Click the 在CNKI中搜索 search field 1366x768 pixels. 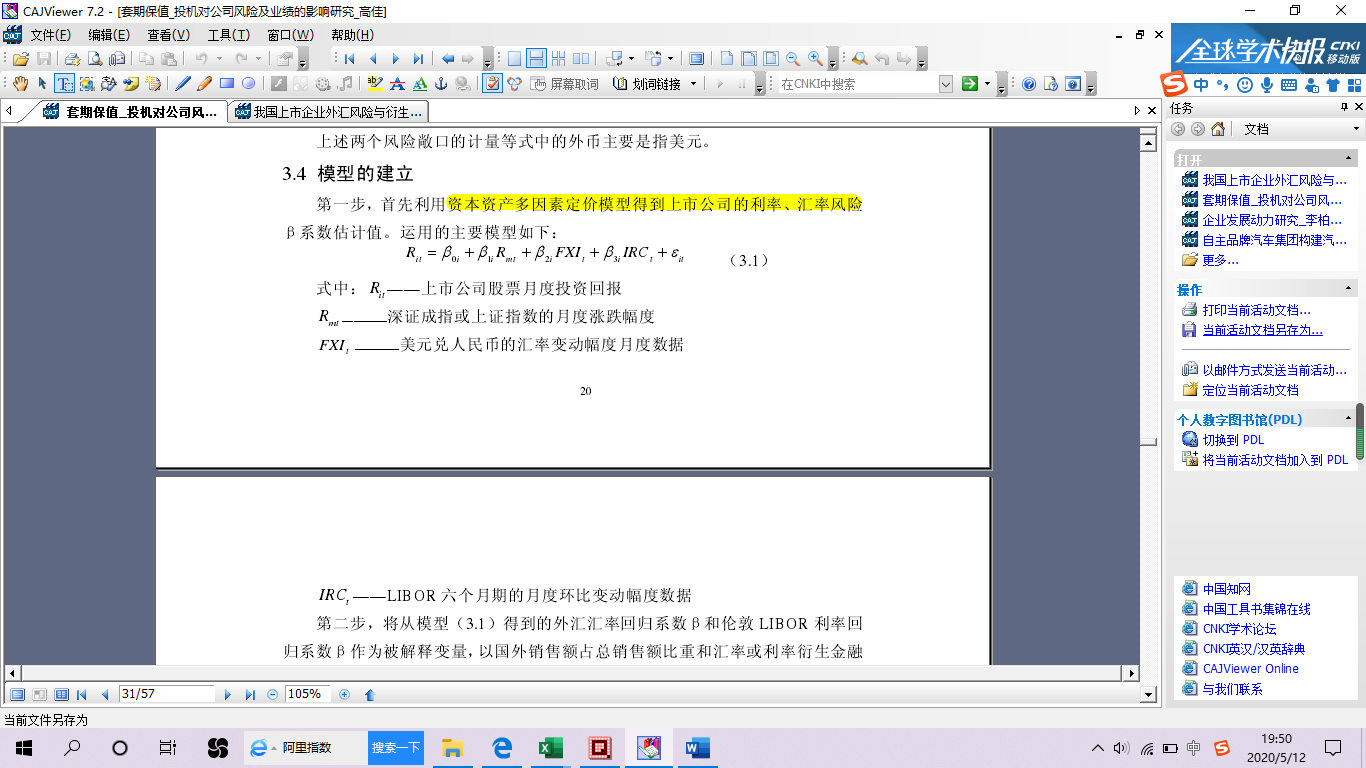[858, 84]
